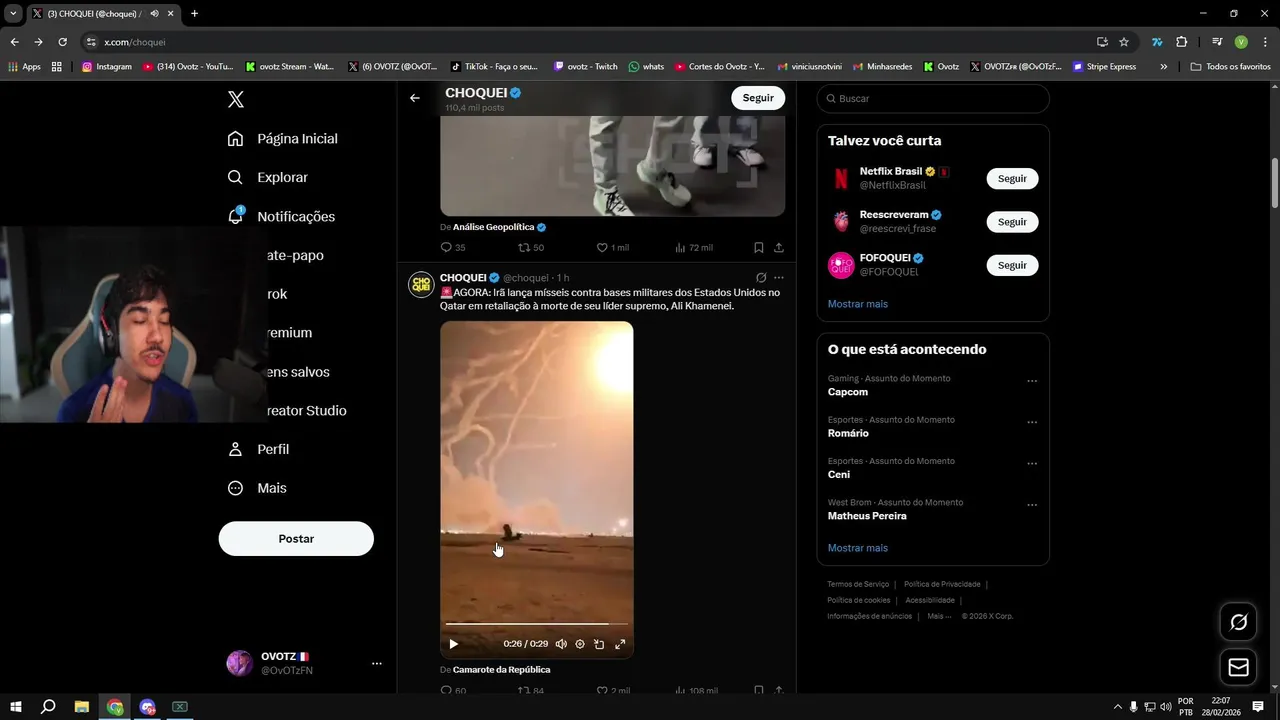Bookmark this page star icon

1124,42
